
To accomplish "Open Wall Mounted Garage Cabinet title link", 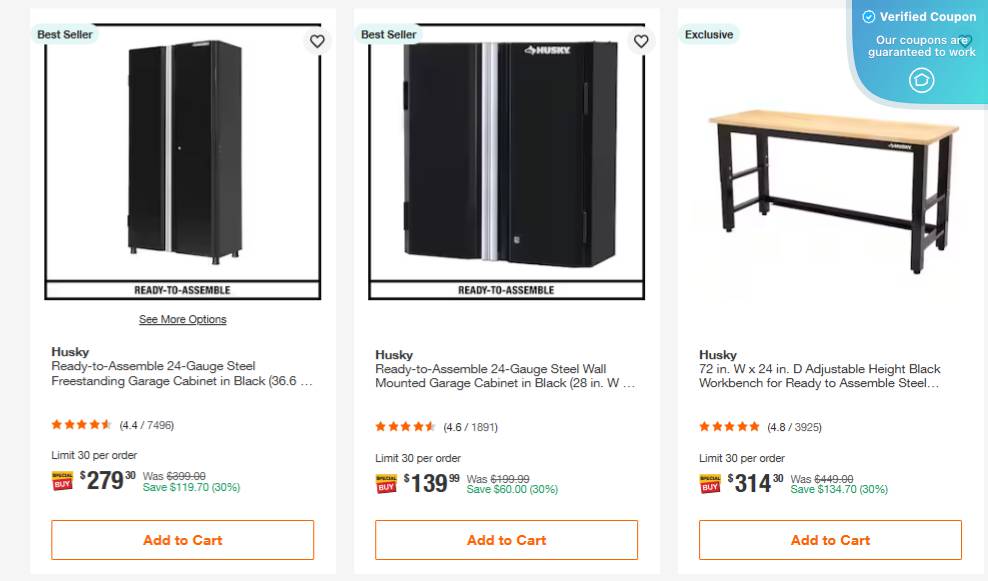I will [x=505, y=376].
